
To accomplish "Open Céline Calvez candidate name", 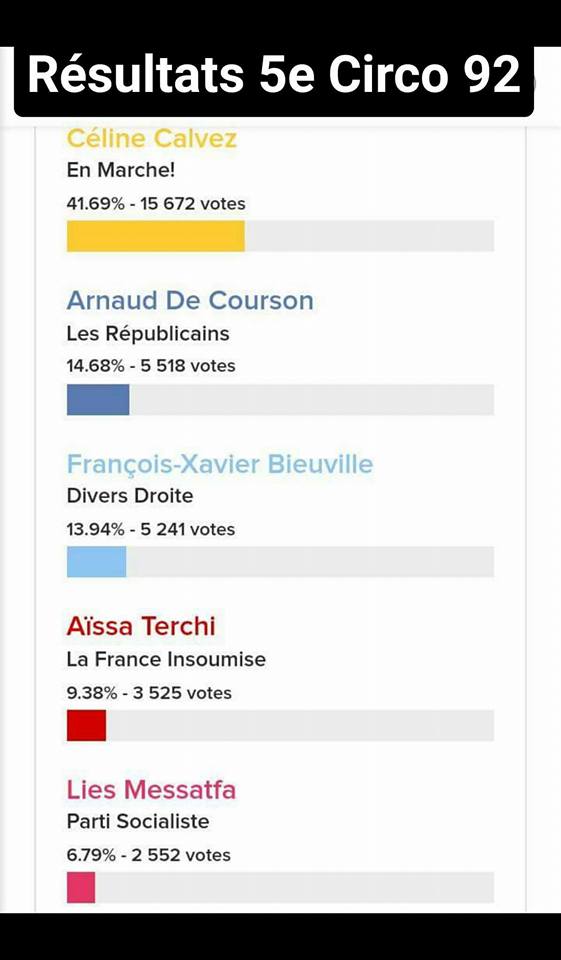I will [x=151, y=138].
